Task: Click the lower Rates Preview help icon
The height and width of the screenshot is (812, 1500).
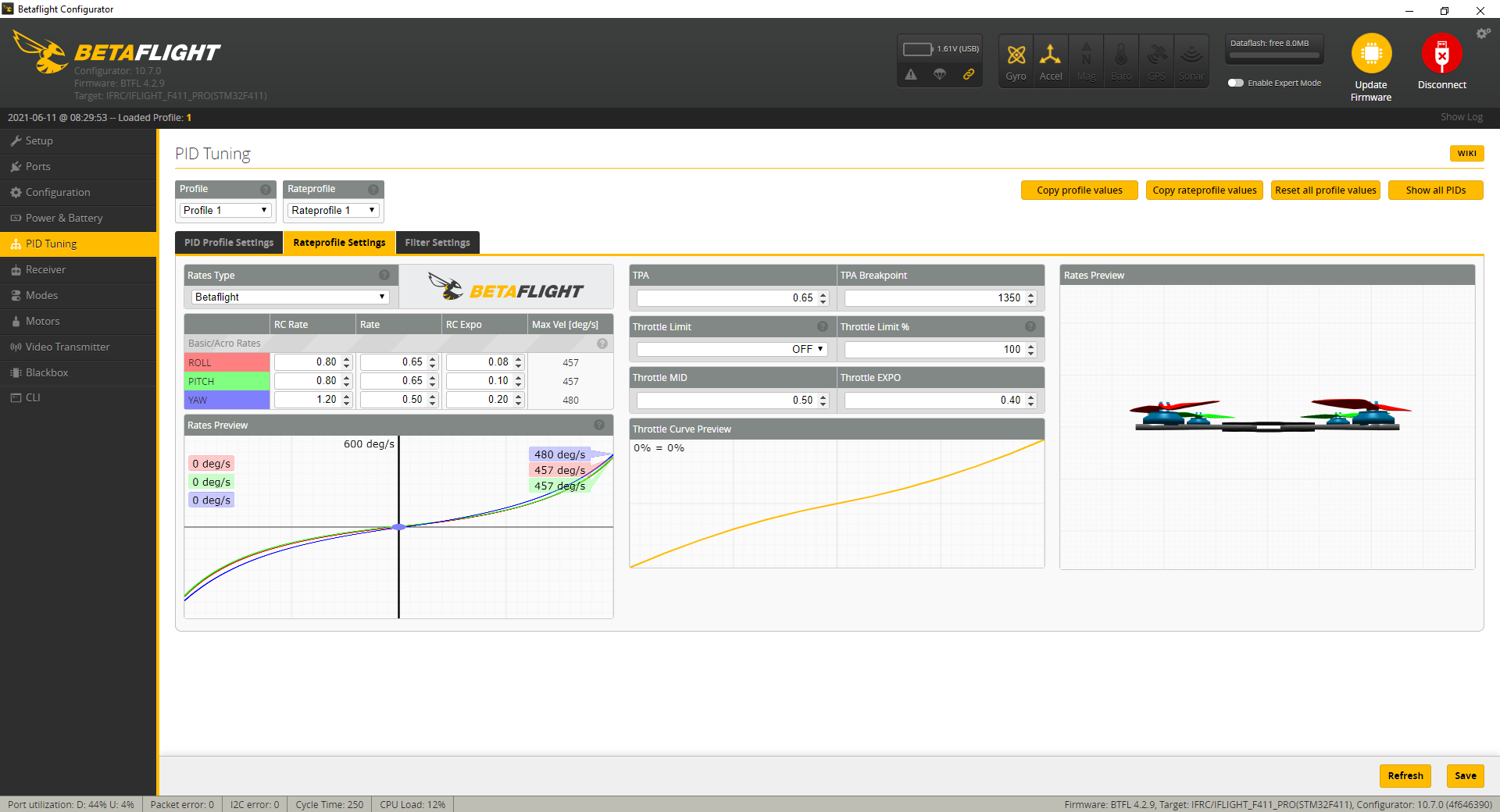Action: click(599, 425)
